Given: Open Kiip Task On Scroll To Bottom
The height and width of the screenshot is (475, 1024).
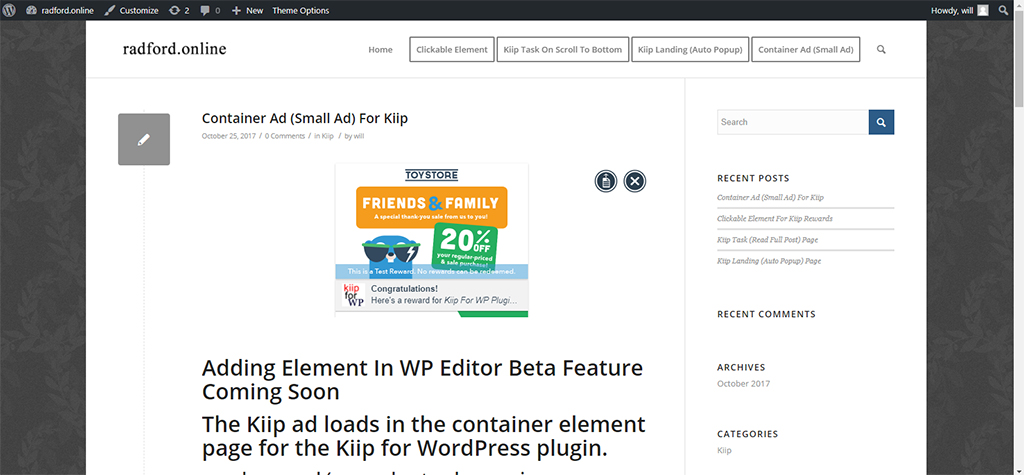Looking at the screenshot, I should [x=563, y=50].
